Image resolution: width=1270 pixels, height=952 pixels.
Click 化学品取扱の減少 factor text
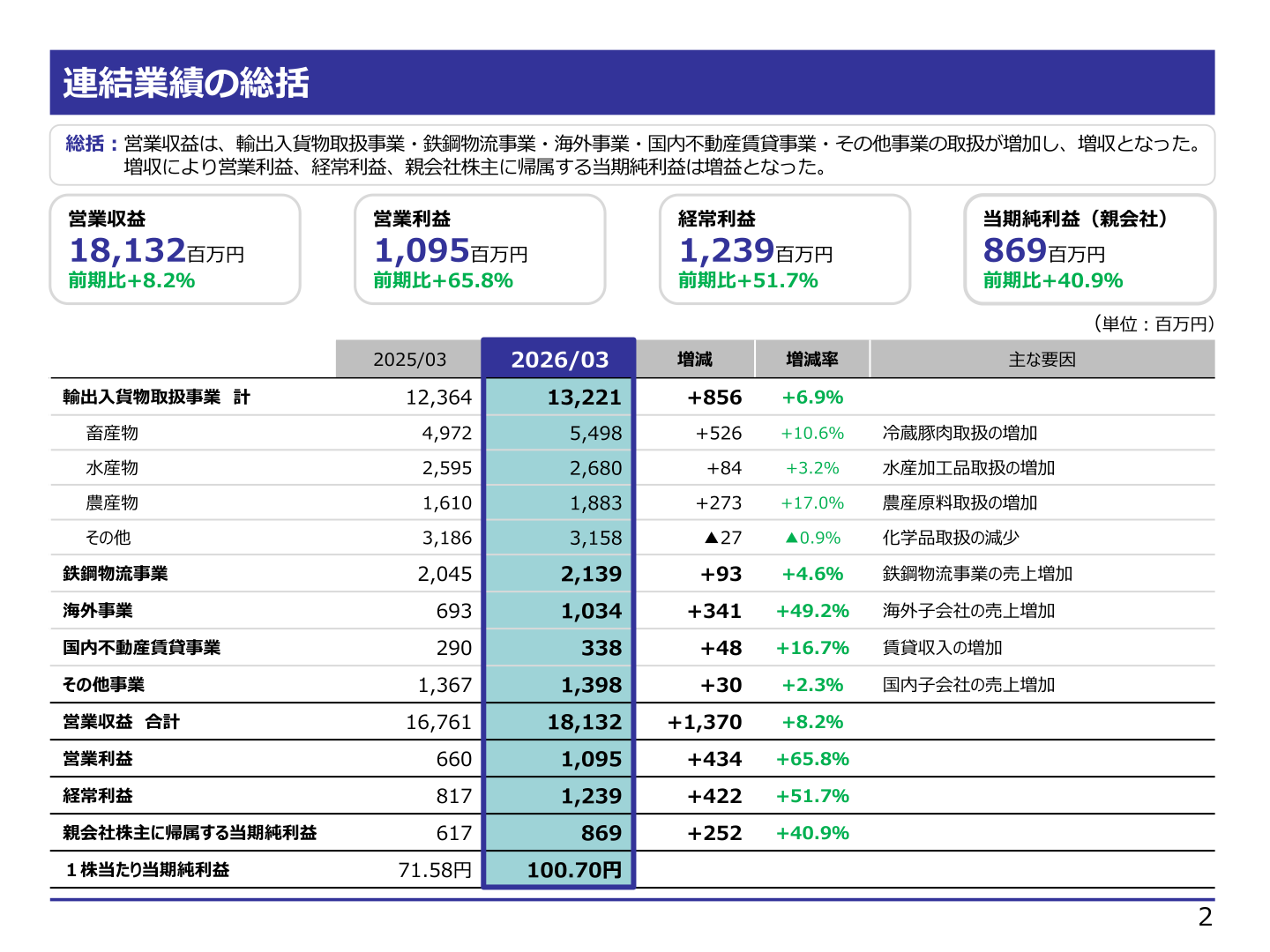coord(951,538)
